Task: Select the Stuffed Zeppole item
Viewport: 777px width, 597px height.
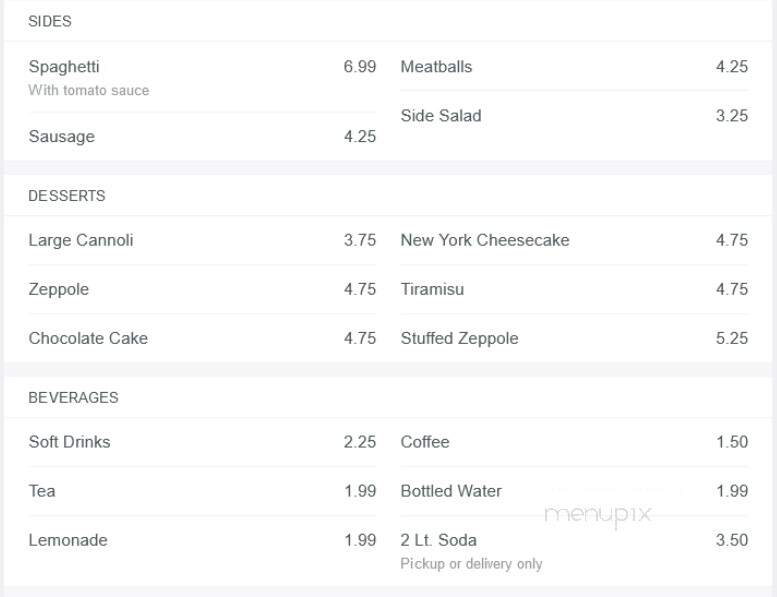Action: (x=574, y=338)
